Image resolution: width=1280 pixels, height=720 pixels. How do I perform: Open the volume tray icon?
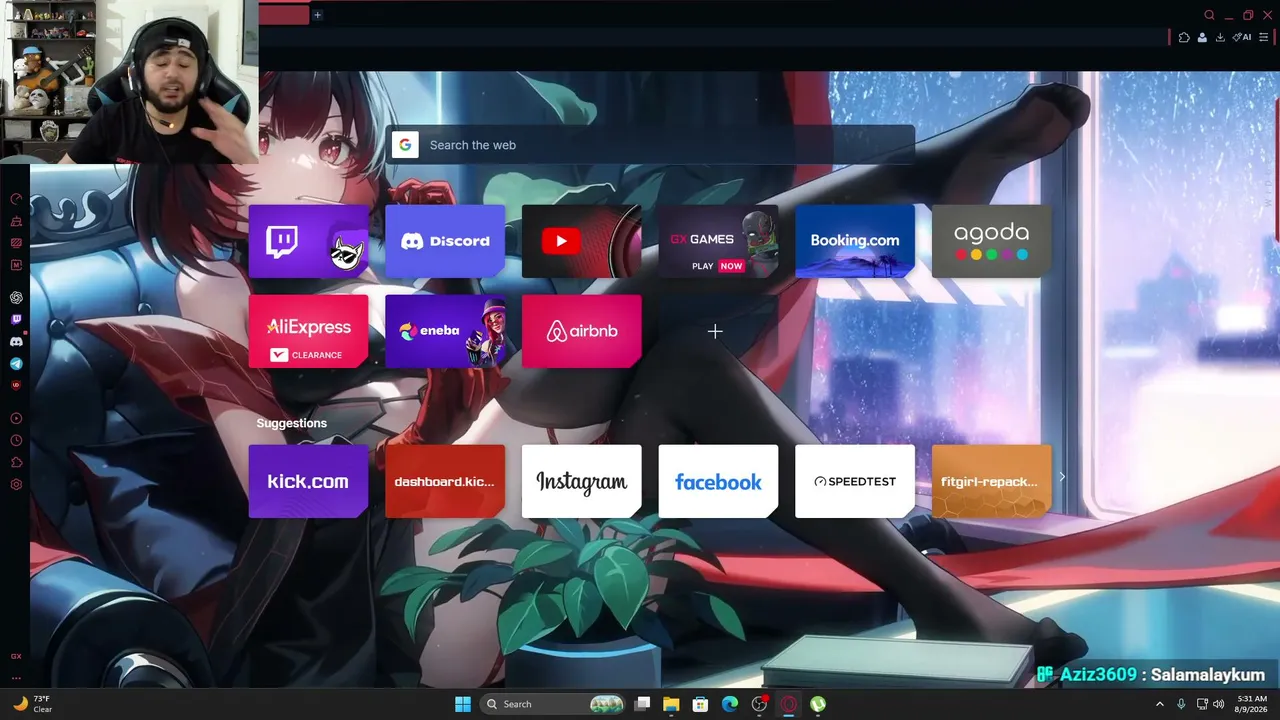1219,704
